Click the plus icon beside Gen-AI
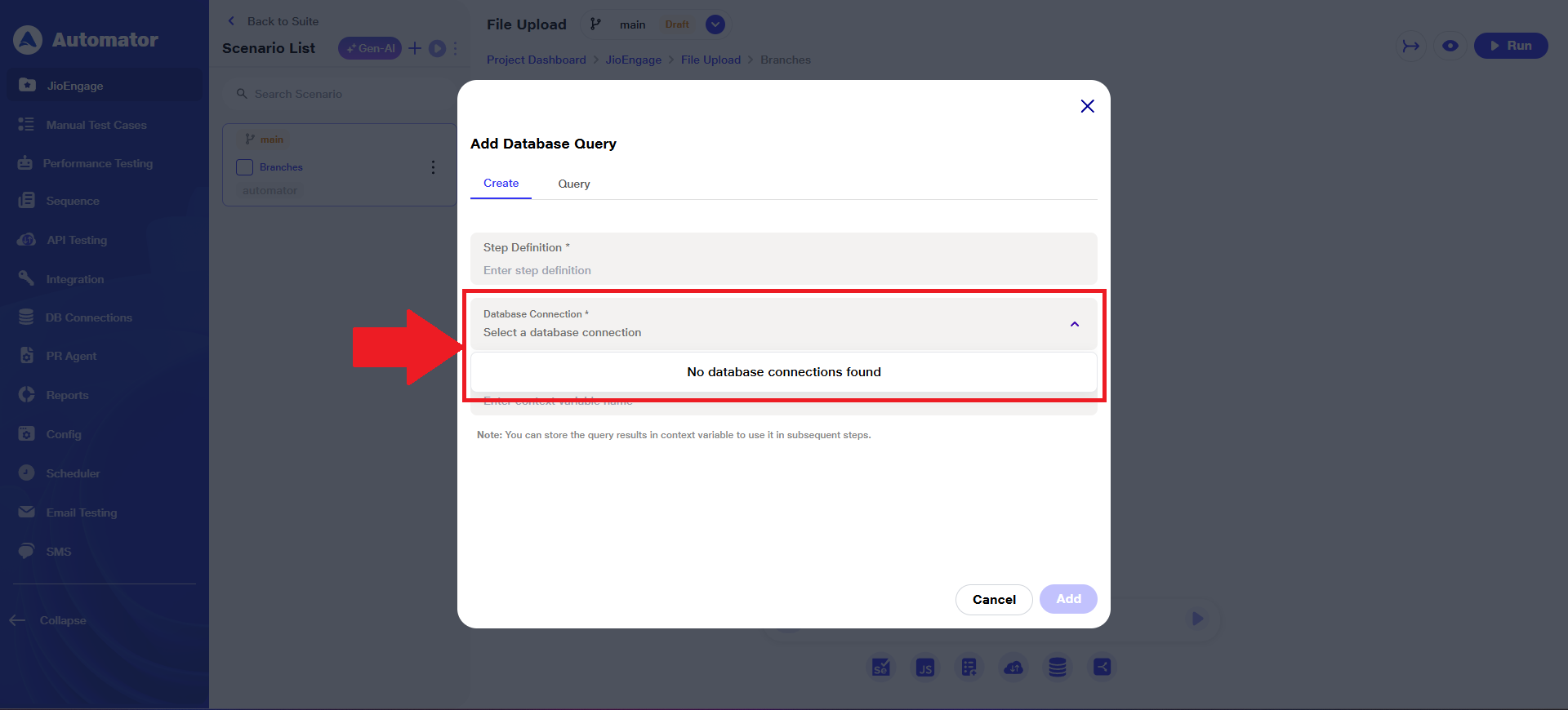The height and width of the screenshot is (710, 1568). point(415,48)
